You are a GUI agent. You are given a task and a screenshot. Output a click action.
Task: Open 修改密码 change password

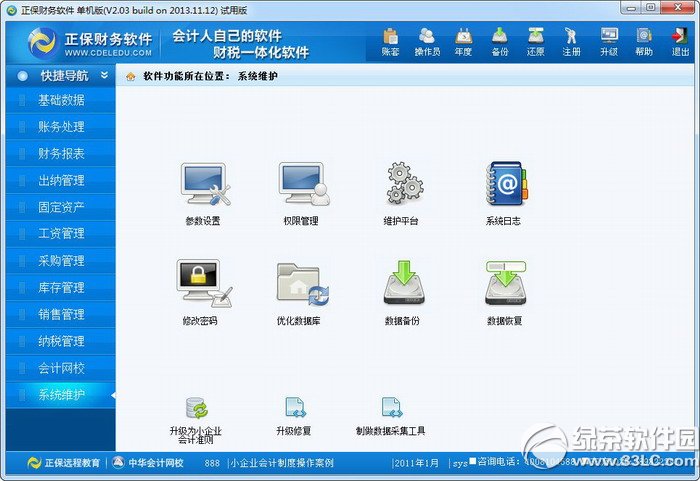202,293
